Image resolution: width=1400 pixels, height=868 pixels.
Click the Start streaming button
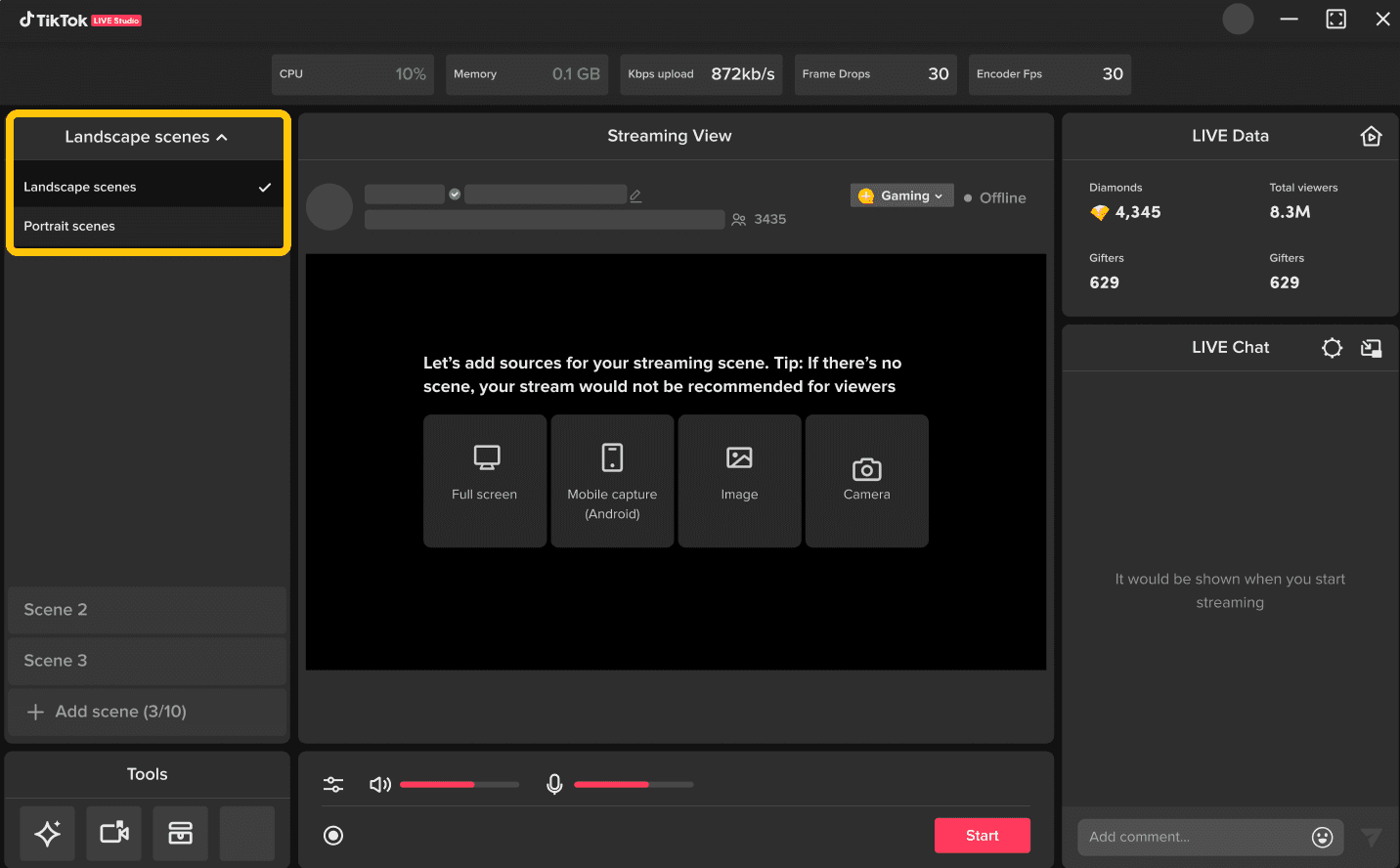pyautogui.click(x=983, y=835)
